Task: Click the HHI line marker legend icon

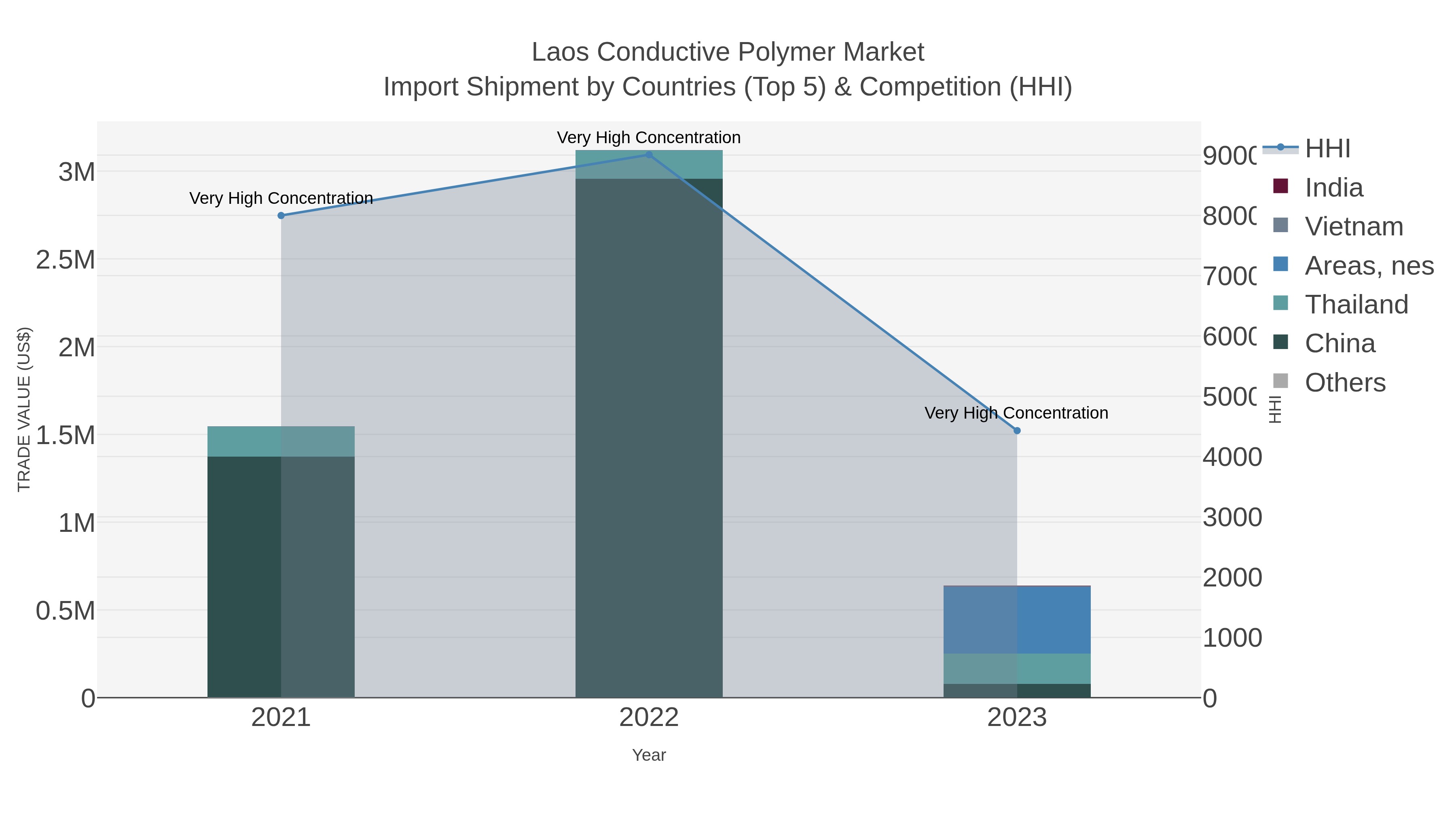Action: (x=1280, y=148)
